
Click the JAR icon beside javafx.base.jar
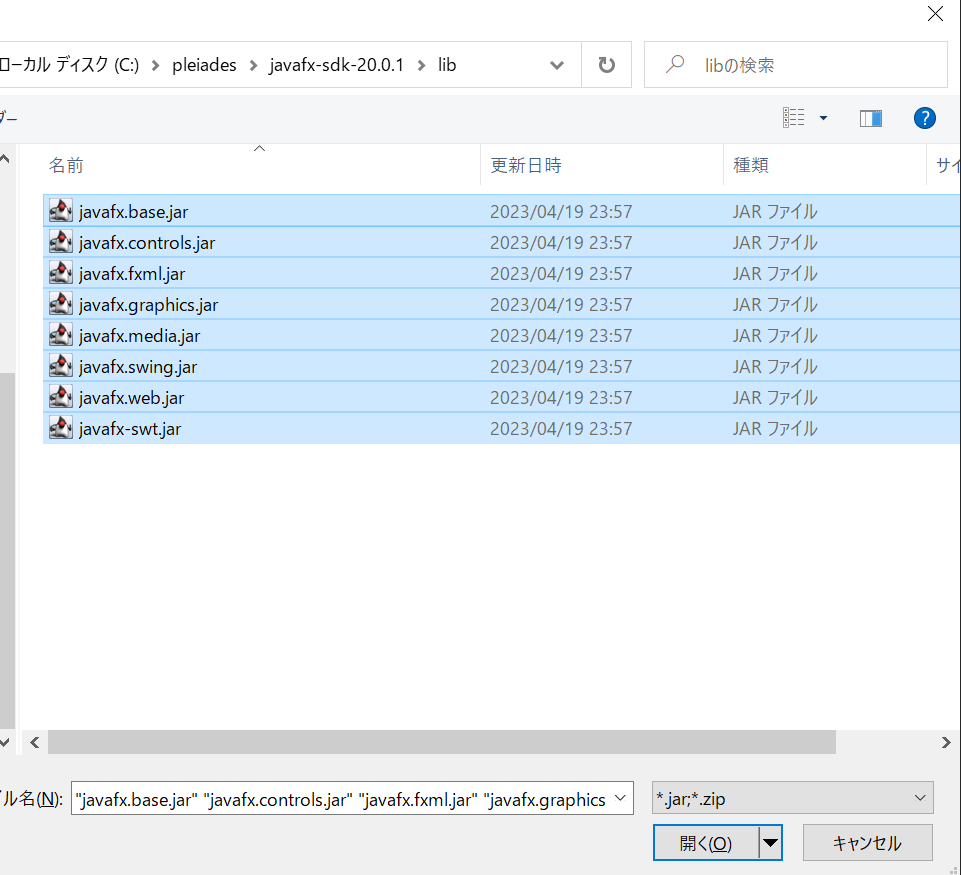[60, 211]
